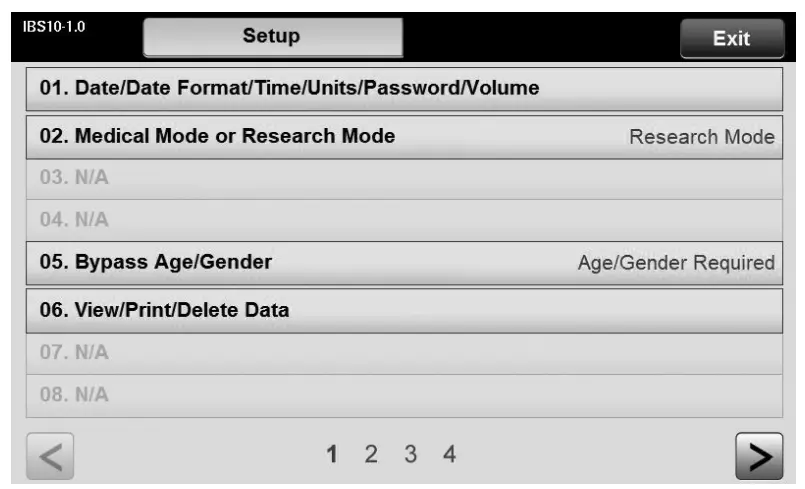Select the Setup tab header

pyautogui.click(x=273, y=38)
